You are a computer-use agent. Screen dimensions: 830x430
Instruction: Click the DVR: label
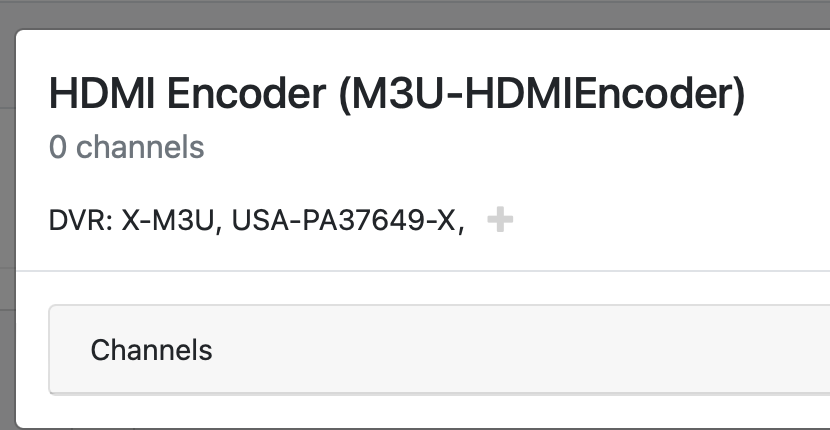coord(83,221)
